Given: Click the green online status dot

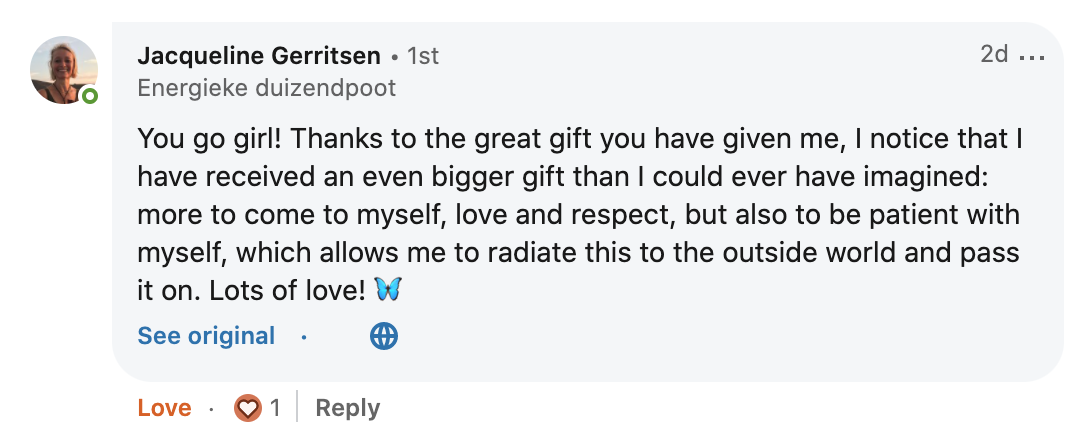Looking at the screenshot, I should [90, 97].
